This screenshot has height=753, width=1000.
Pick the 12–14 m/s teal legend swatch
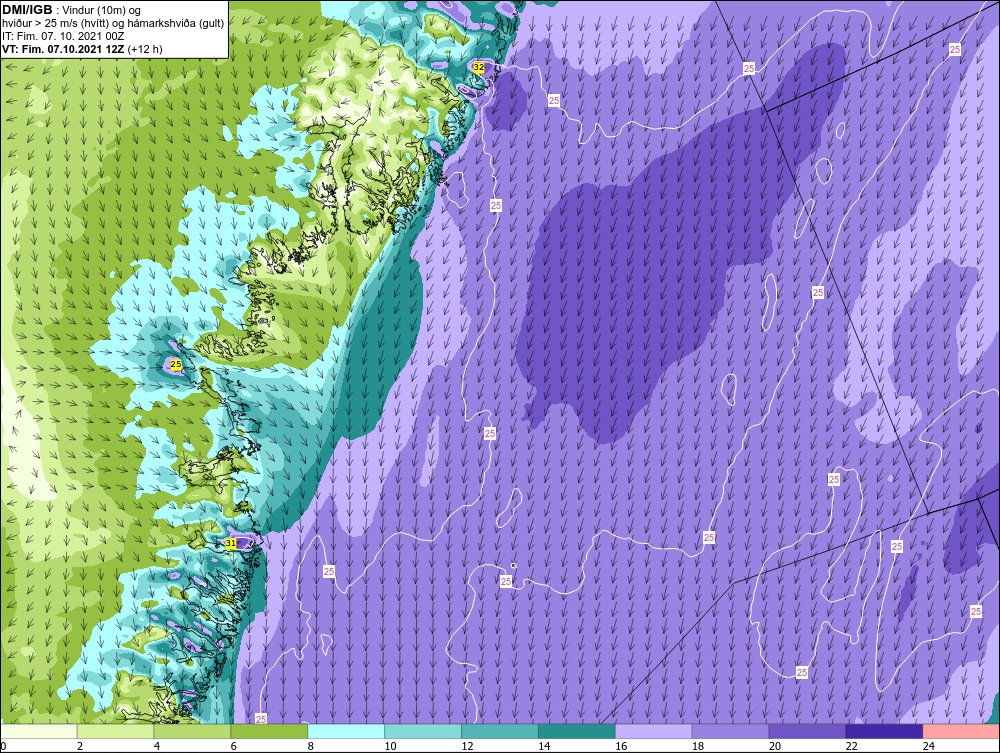click(500, 731)
